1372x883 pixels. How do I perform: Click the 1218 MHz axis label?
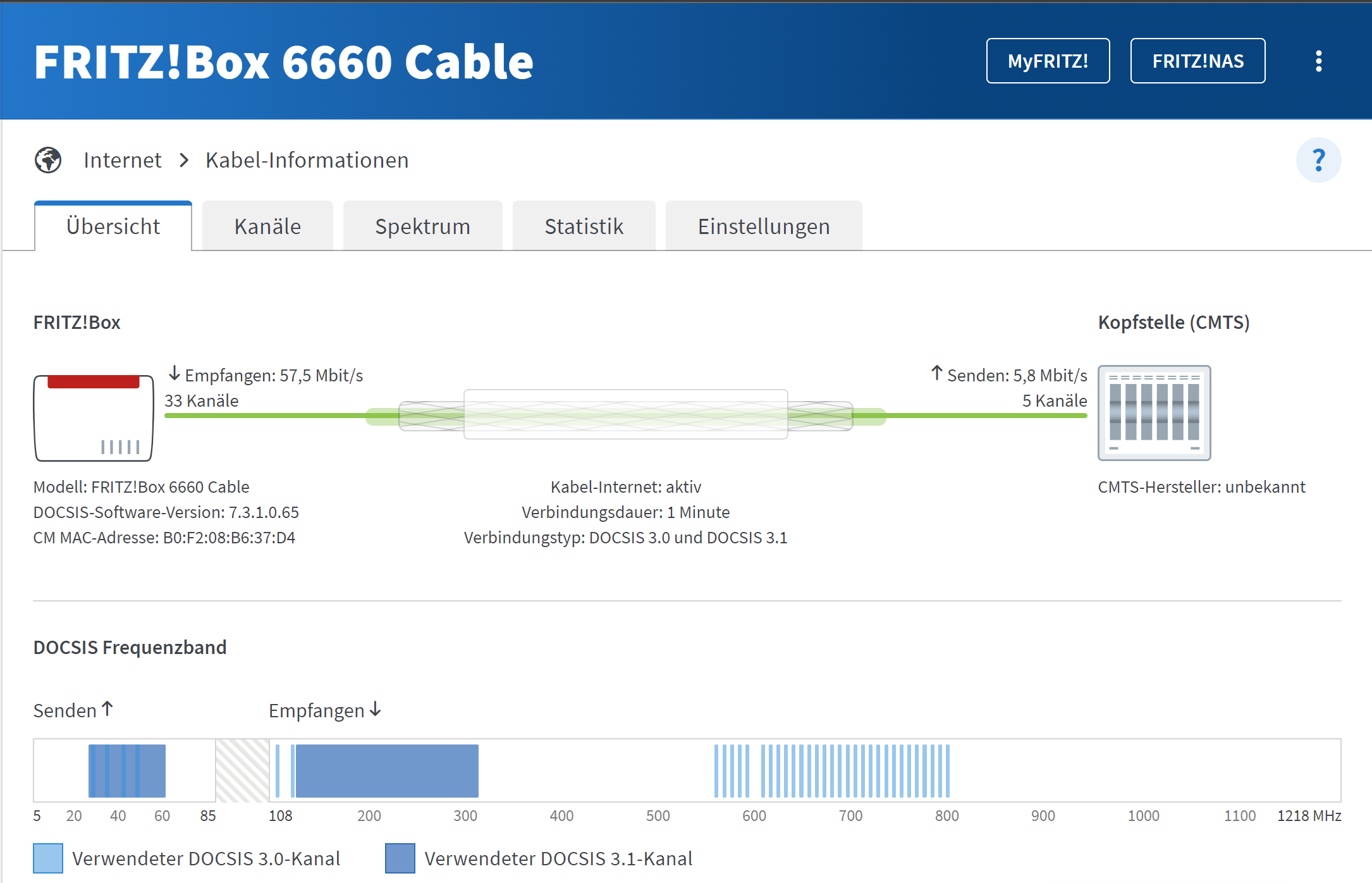pos(1309,816)
